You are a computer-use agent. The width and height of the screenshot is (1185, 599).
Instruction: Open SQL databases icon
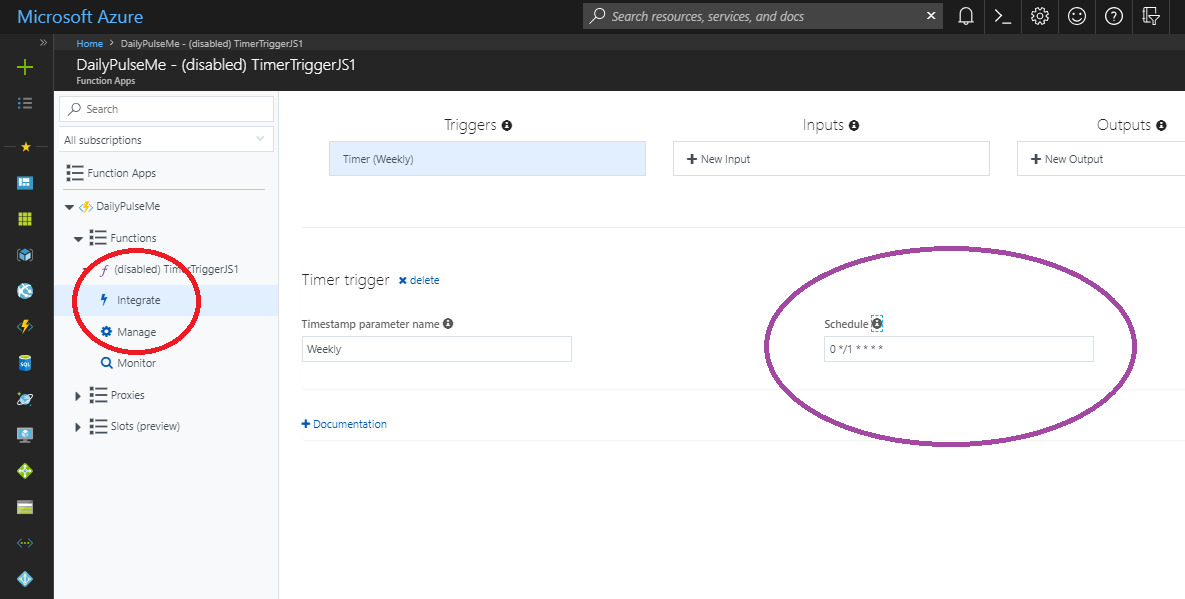pyautogui.click(x=25, y=363)
